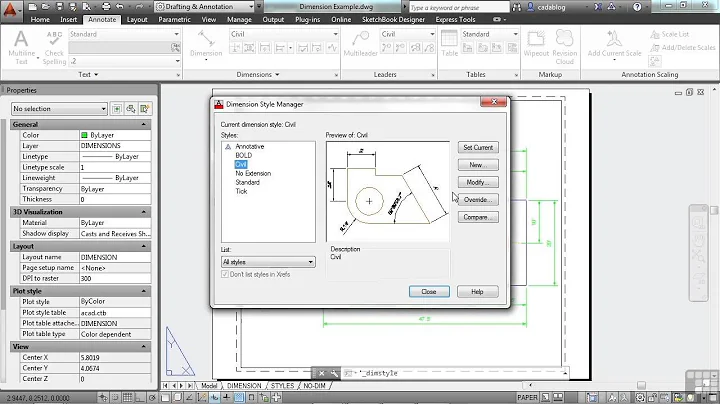This screenshot has height=404, width=720.
Task: Open the All styles list dropdown
Action: click(268, 262)
